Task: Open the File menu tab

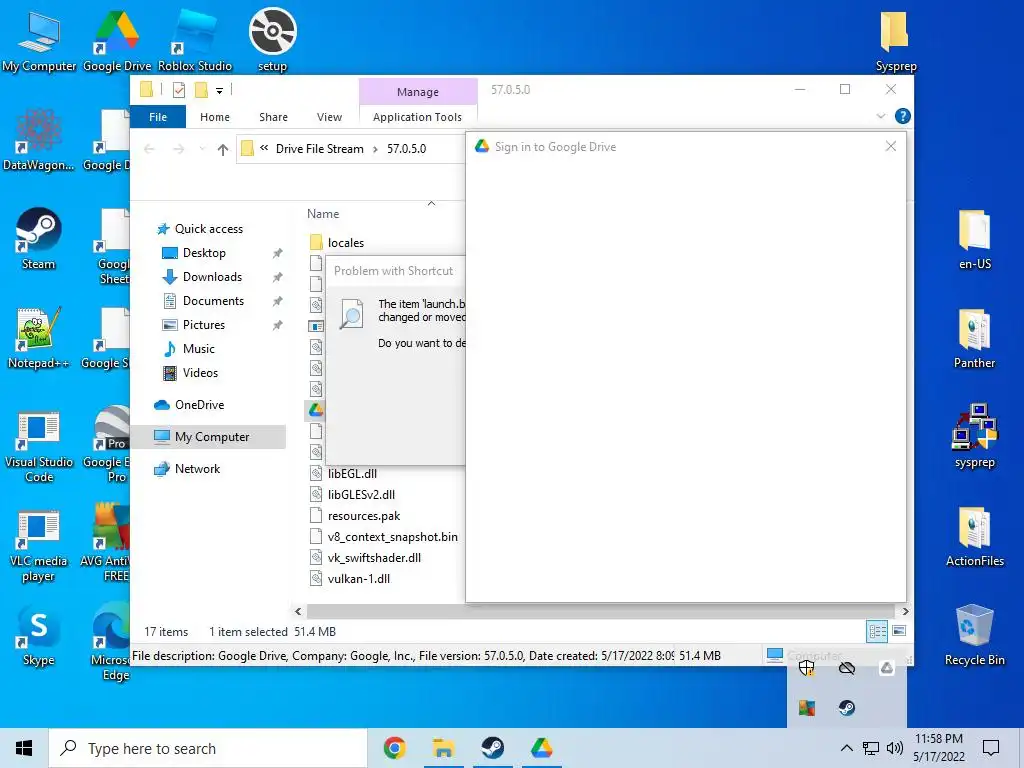Action: 158,117
